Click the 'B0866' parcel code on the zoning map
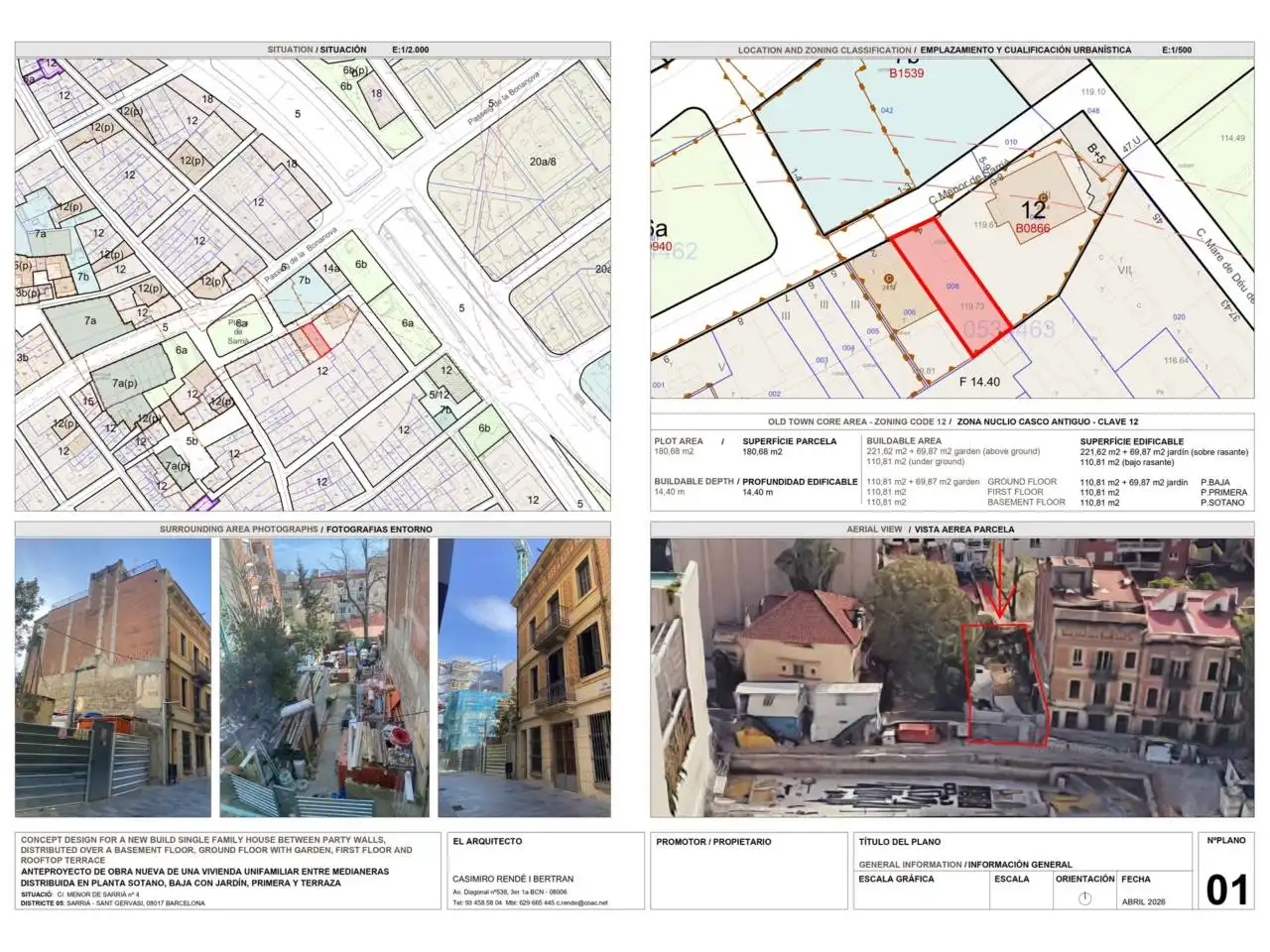 coord(1032,228)
